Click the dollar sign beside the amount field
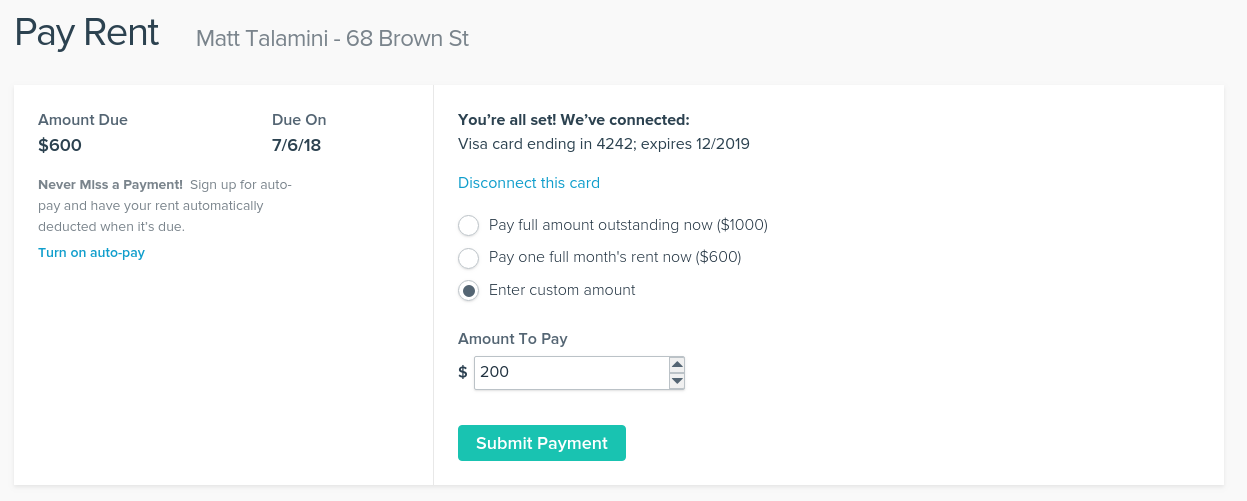The width and height of the screenshot is (1247, 501). click(x=463, y=373)
